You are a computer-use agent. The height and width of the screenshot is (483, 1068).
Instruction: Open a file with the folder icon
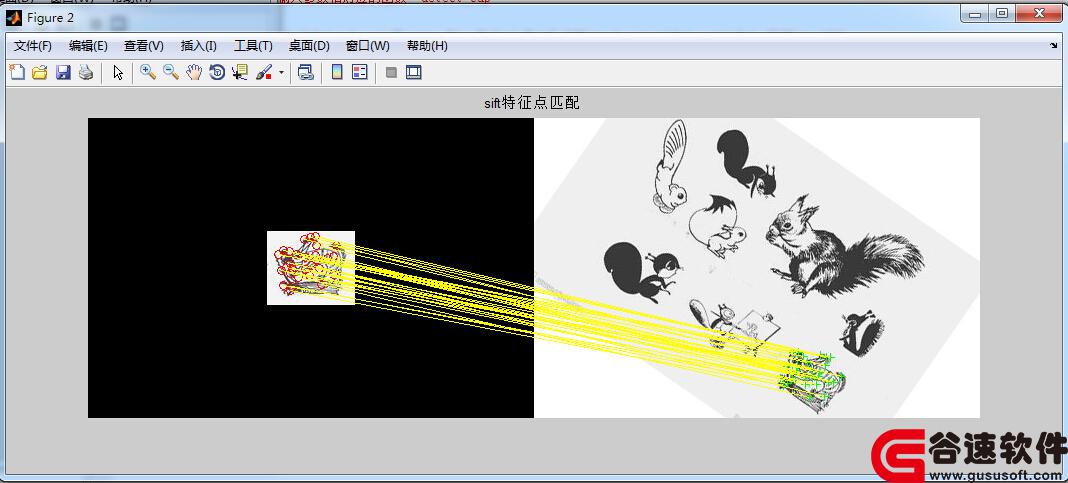[x=40, y=72]
